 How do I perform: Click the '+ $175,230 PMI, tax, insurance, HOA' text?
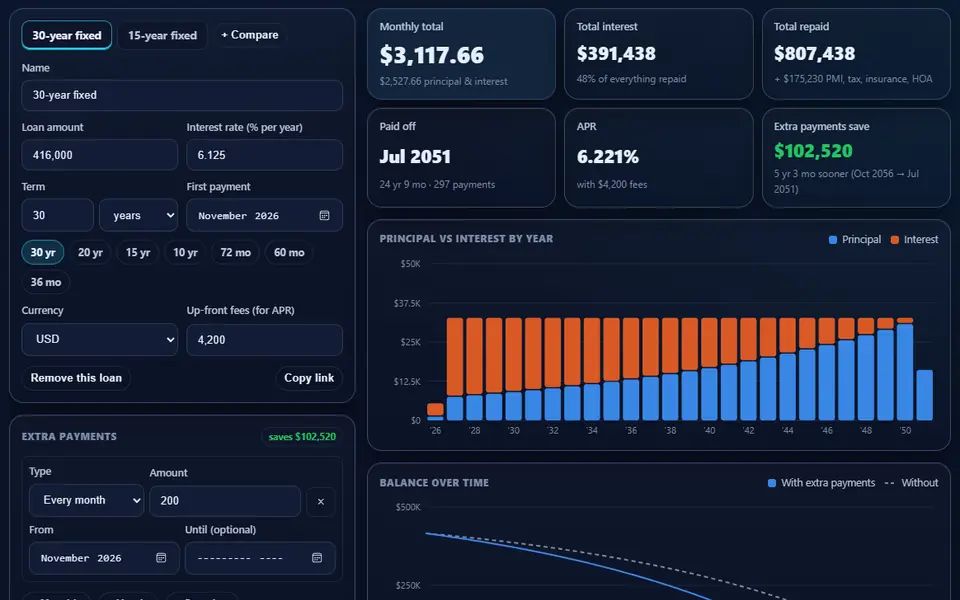pos(853,79)
